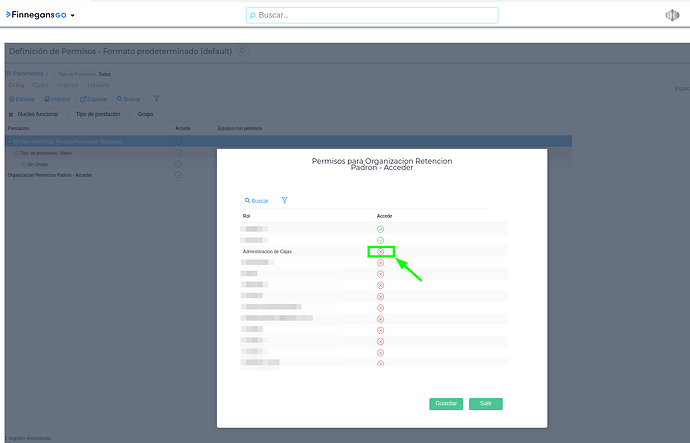Click the top-right application logo icon
The width and height of the screenshot is (690, 443).
(672, 16)
